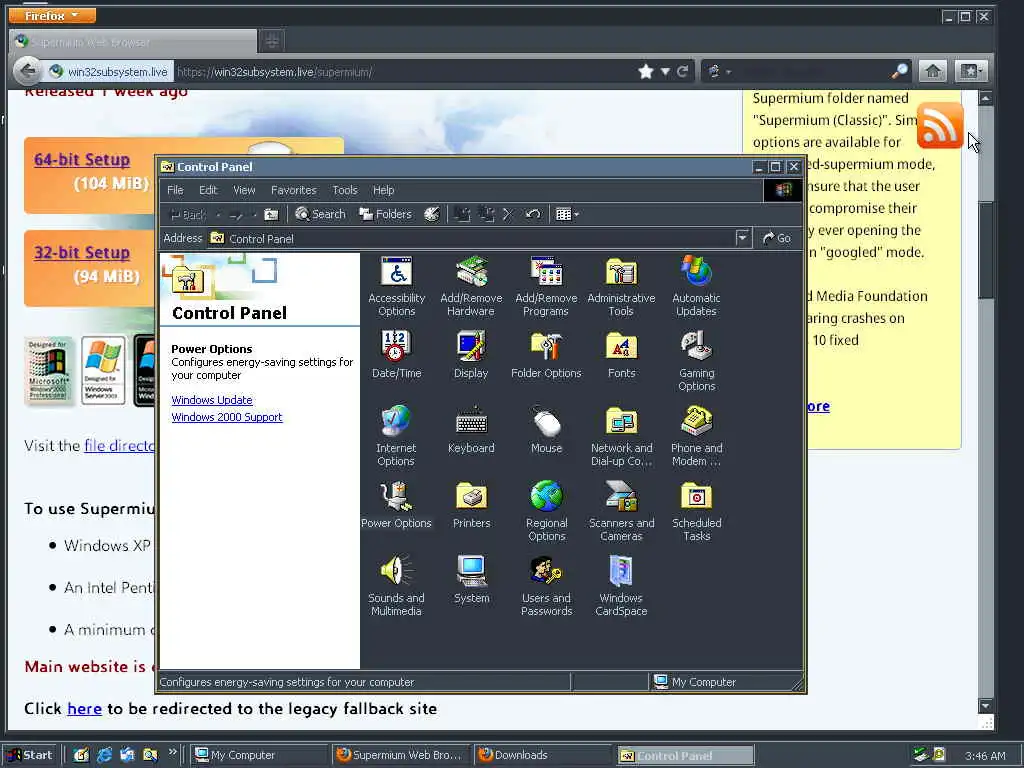Click the Windows Update link
Viewport: 1024px width, 768px height.
click(x=212, y=400)
